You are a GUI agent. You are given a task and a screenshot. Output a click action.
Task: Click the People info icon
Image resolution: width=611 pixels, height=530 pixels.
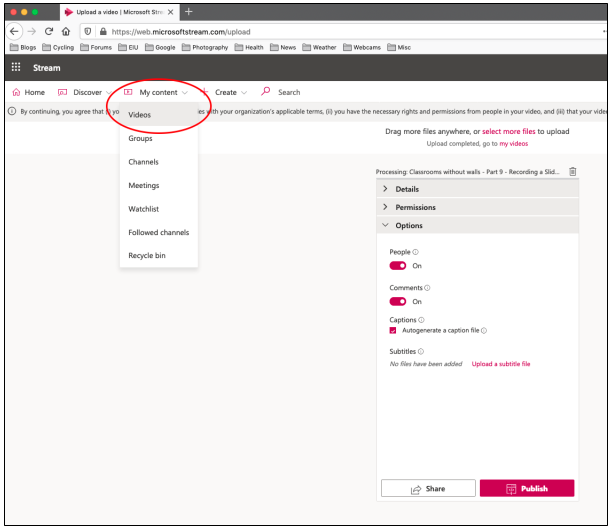[416, 252]
